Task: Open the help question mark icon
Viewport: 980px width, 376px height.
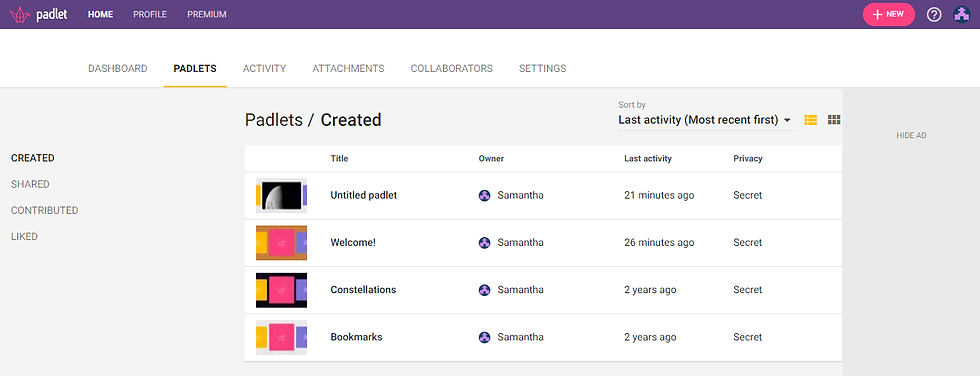Action: coord(934,14)
